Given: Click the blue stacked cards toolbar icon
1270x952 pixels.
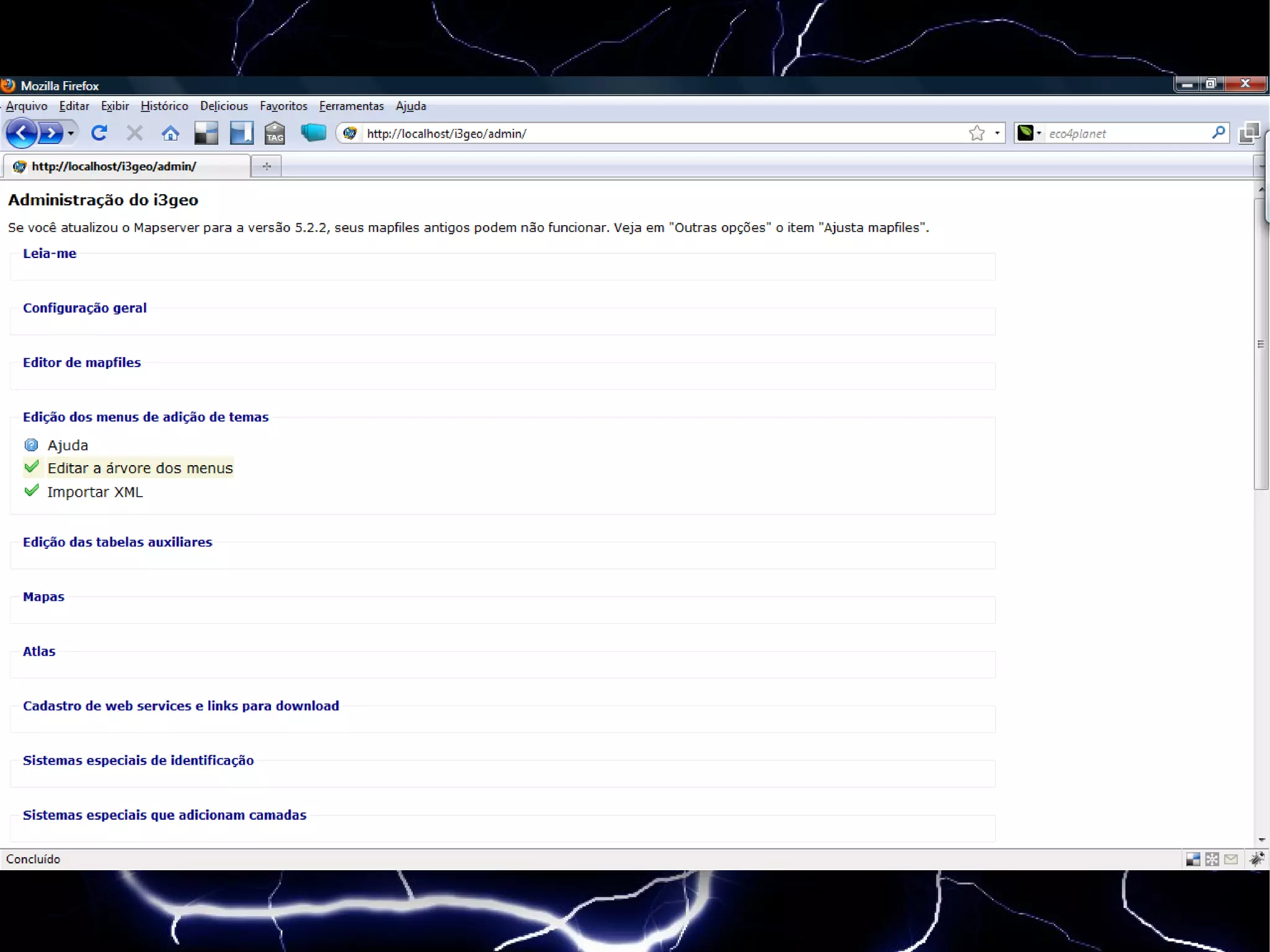Looking at the screenshot, I should tap(313, 132).
